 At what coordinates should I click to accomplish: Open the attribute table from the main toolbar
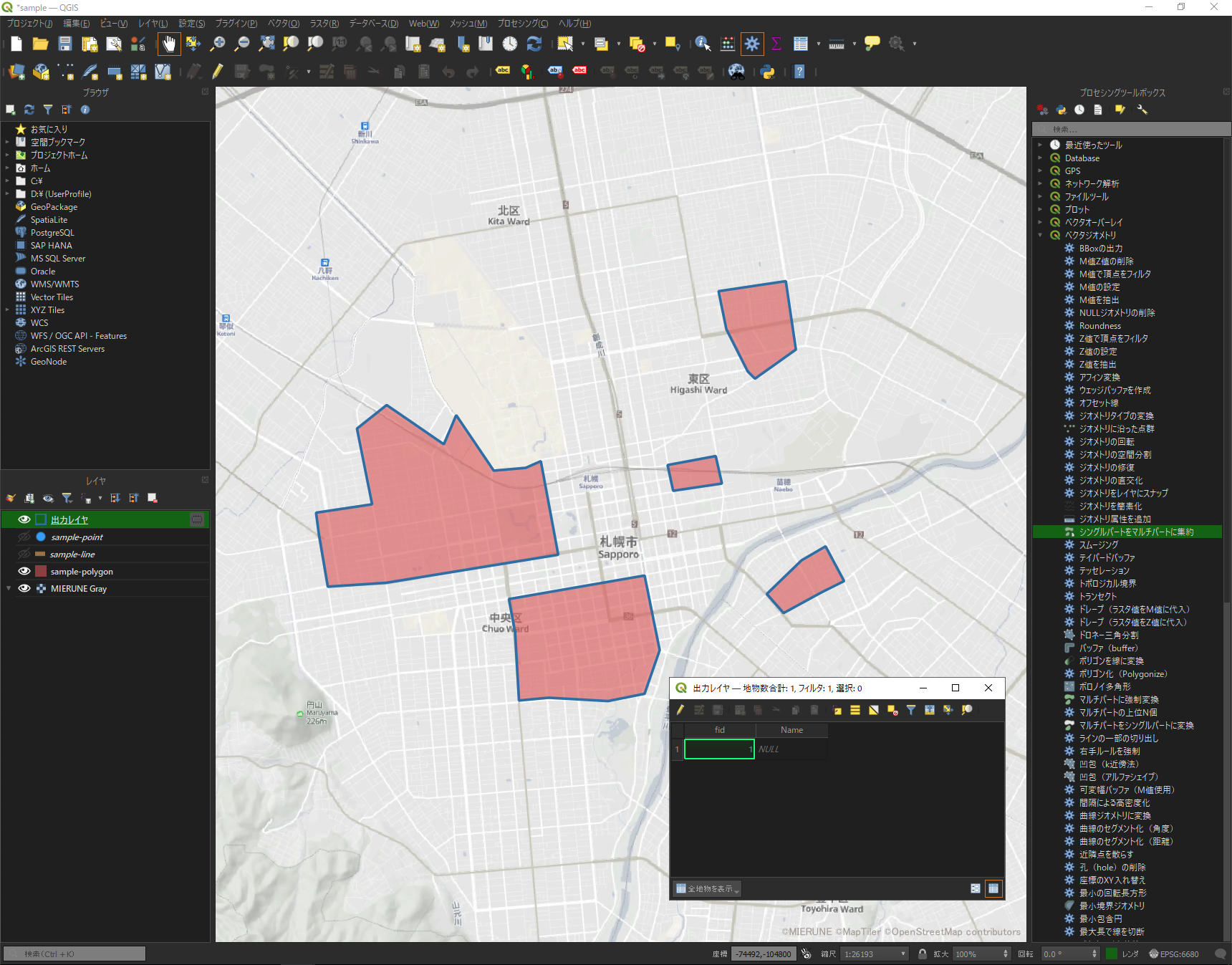tap(801, 44)
